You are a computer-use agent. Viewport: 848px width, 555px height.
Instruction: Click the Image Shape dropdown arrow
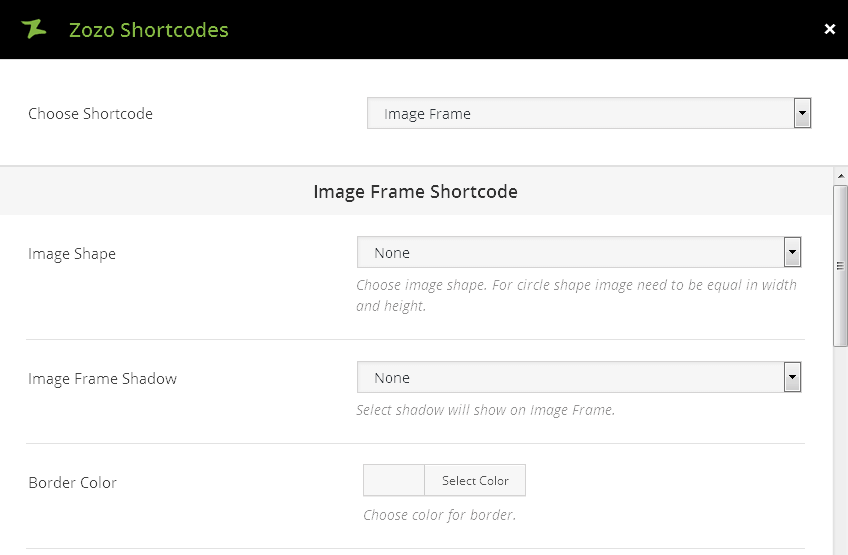pos(792,253)
